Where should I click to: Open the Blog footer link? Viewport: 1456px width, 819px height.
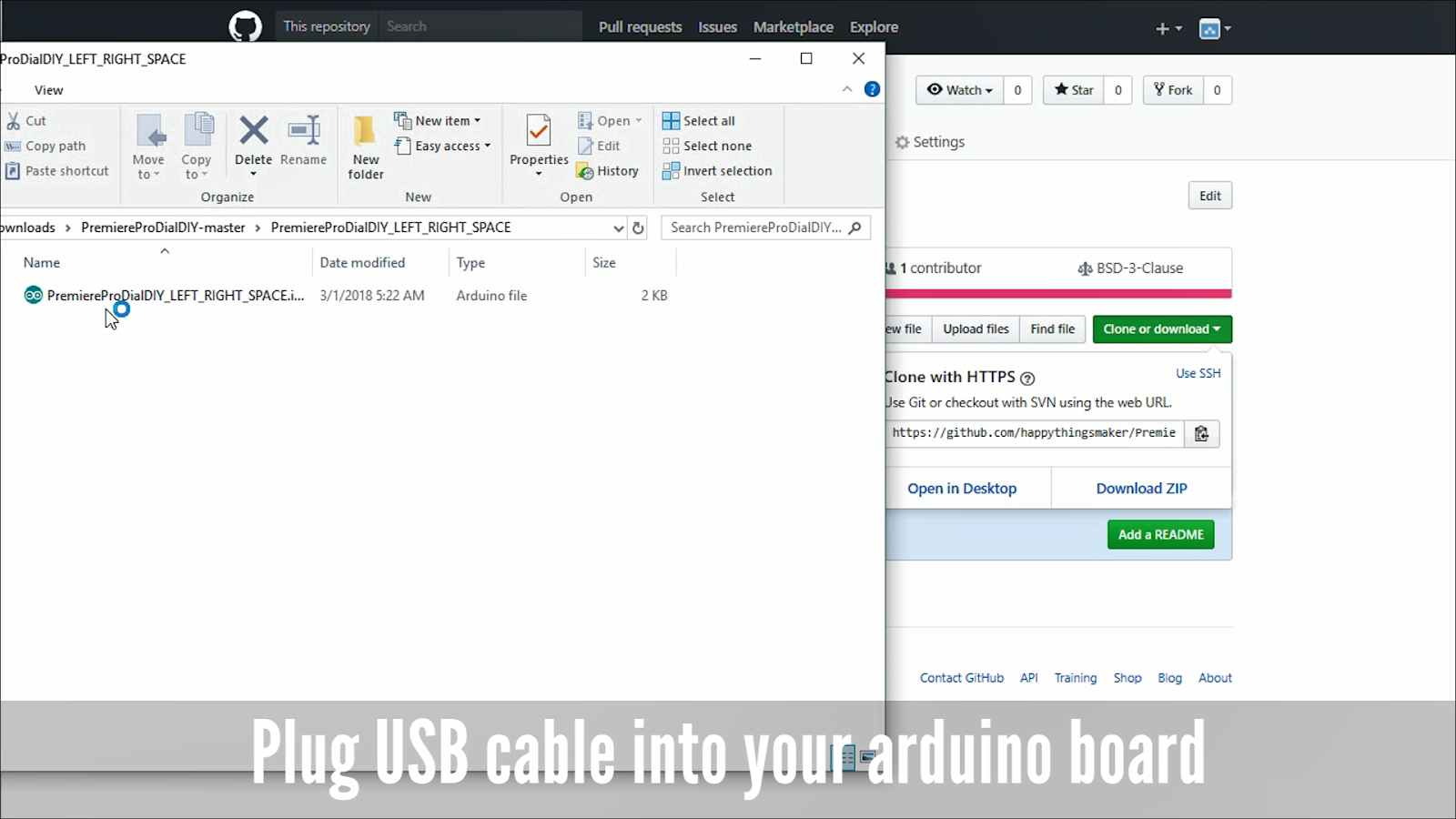[1169, 678]
